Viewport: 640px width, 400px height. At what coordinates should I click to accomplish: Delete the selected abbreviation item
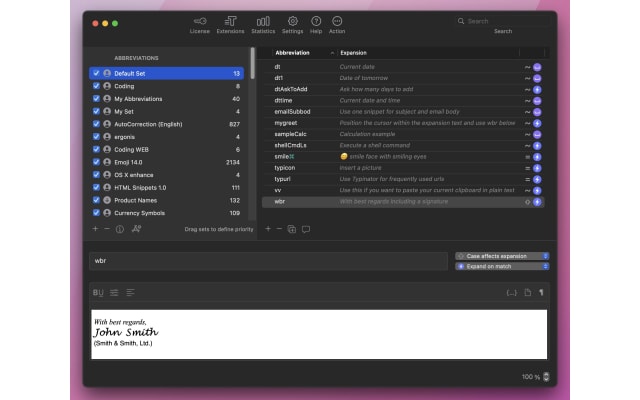280,229
